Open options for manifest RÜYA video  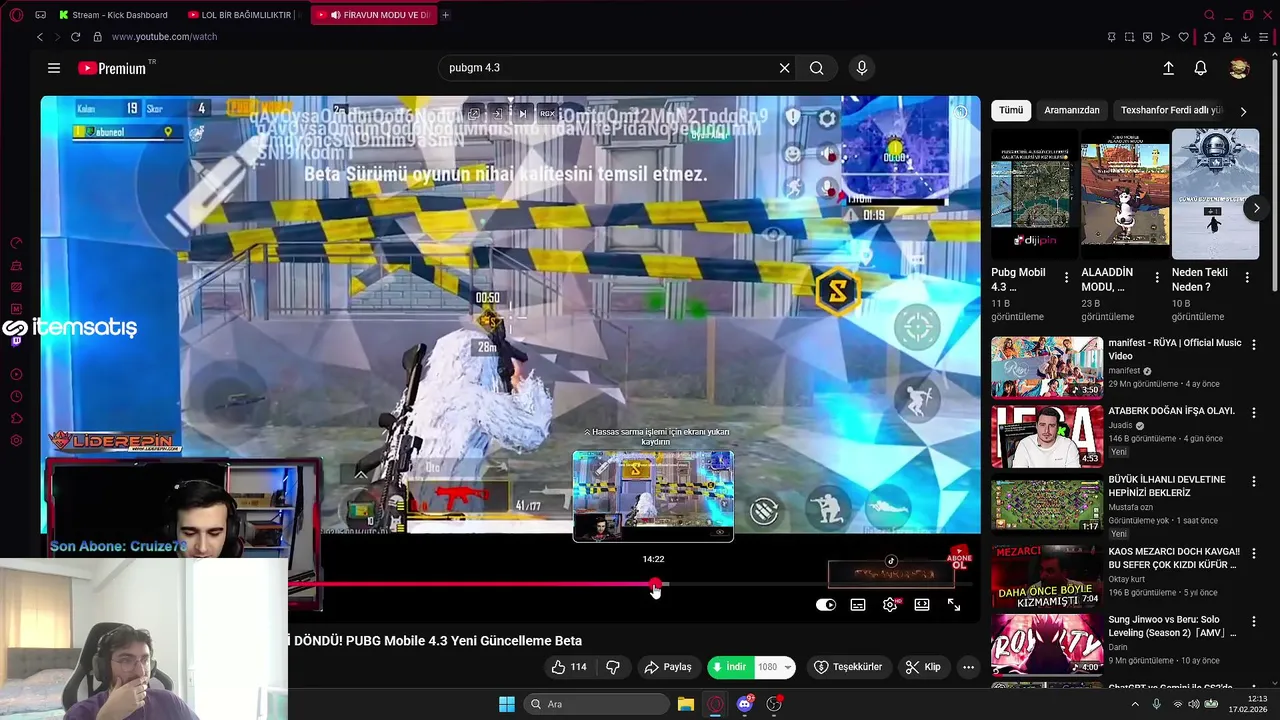point(1254,345)
